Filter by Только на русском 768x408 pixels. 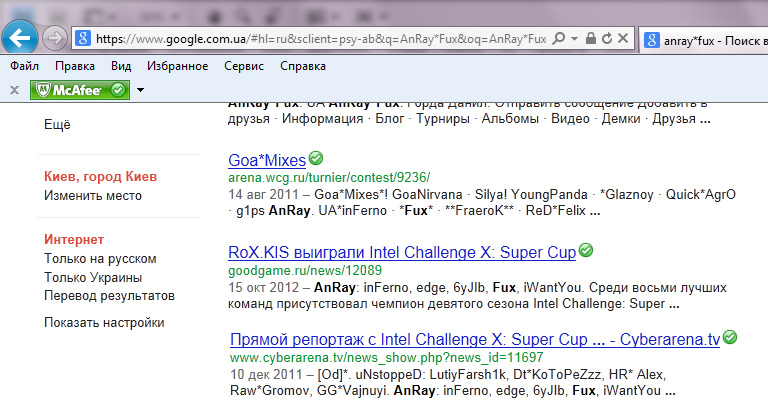coord(100,259)
